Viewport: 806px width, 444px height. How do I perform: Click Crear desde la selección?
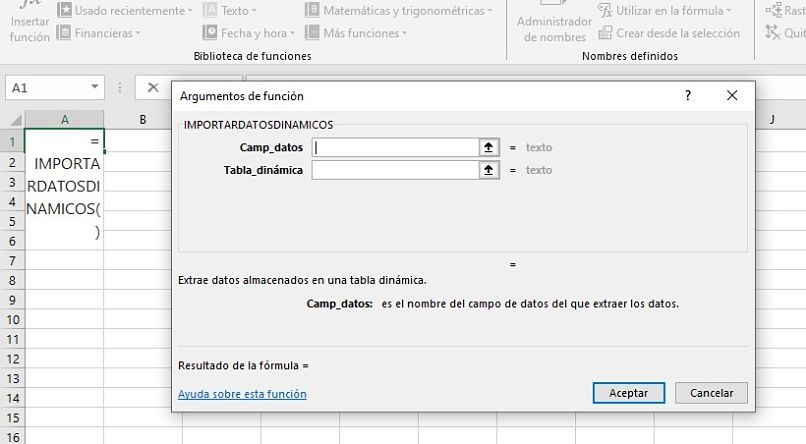pyautogui.click(x=669, y=33)
